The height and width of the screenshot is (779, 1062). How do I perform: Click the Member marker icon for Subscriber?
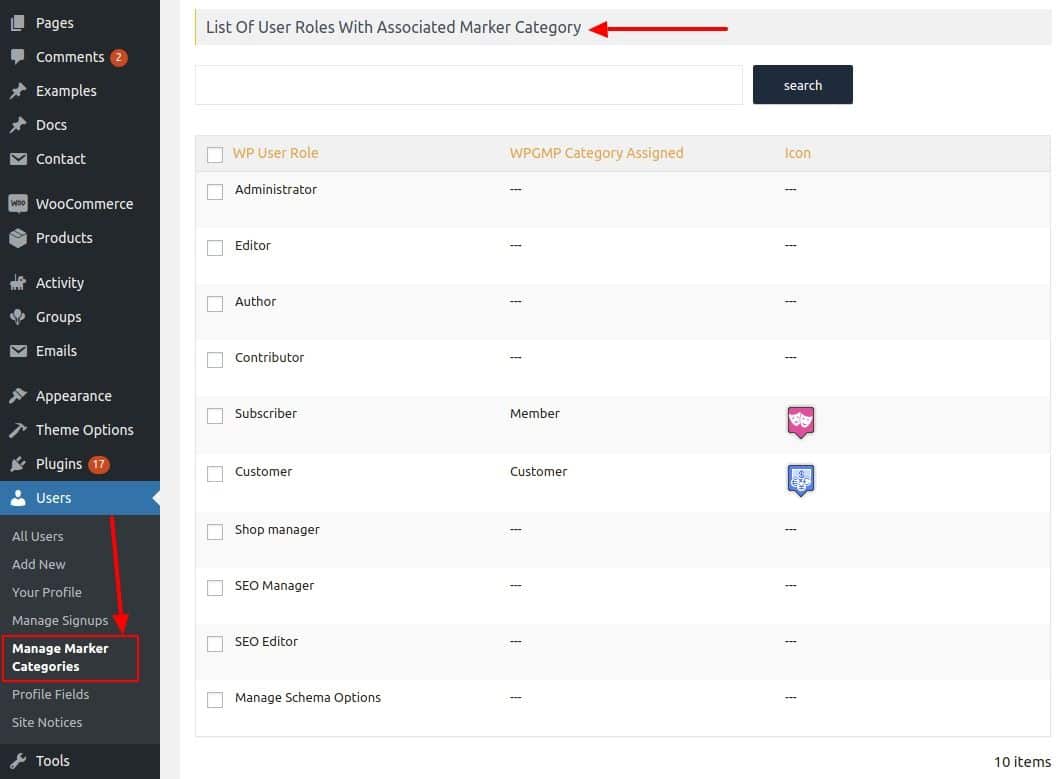[800, 422]
